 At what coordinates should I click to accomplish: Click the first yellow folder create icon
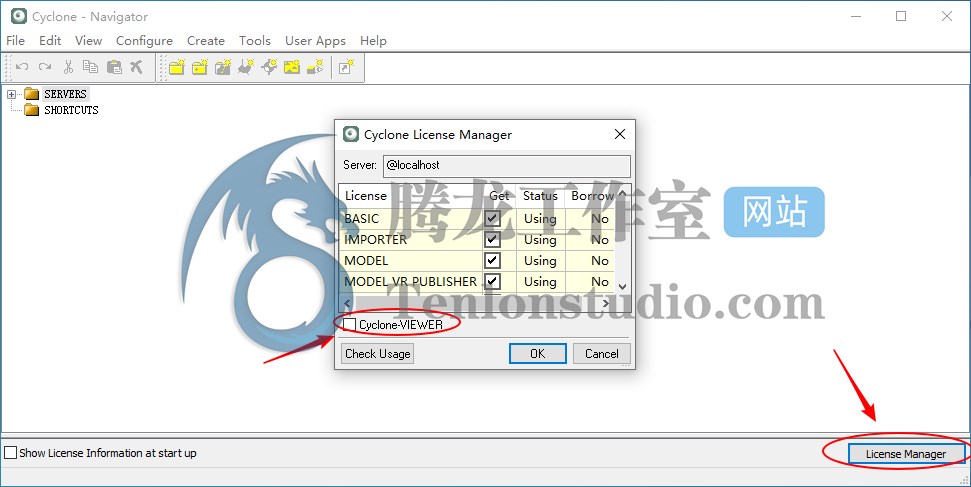pos(177,67)
